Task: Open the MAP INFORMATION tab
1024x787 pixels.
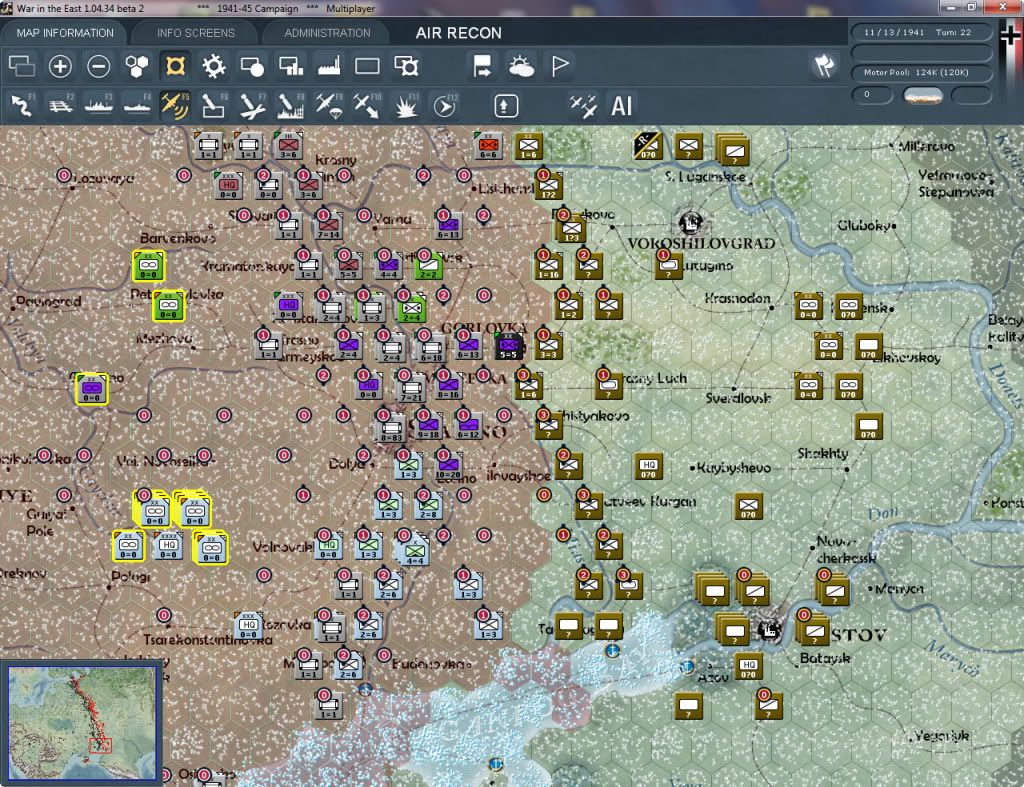Action: (65, 33)
